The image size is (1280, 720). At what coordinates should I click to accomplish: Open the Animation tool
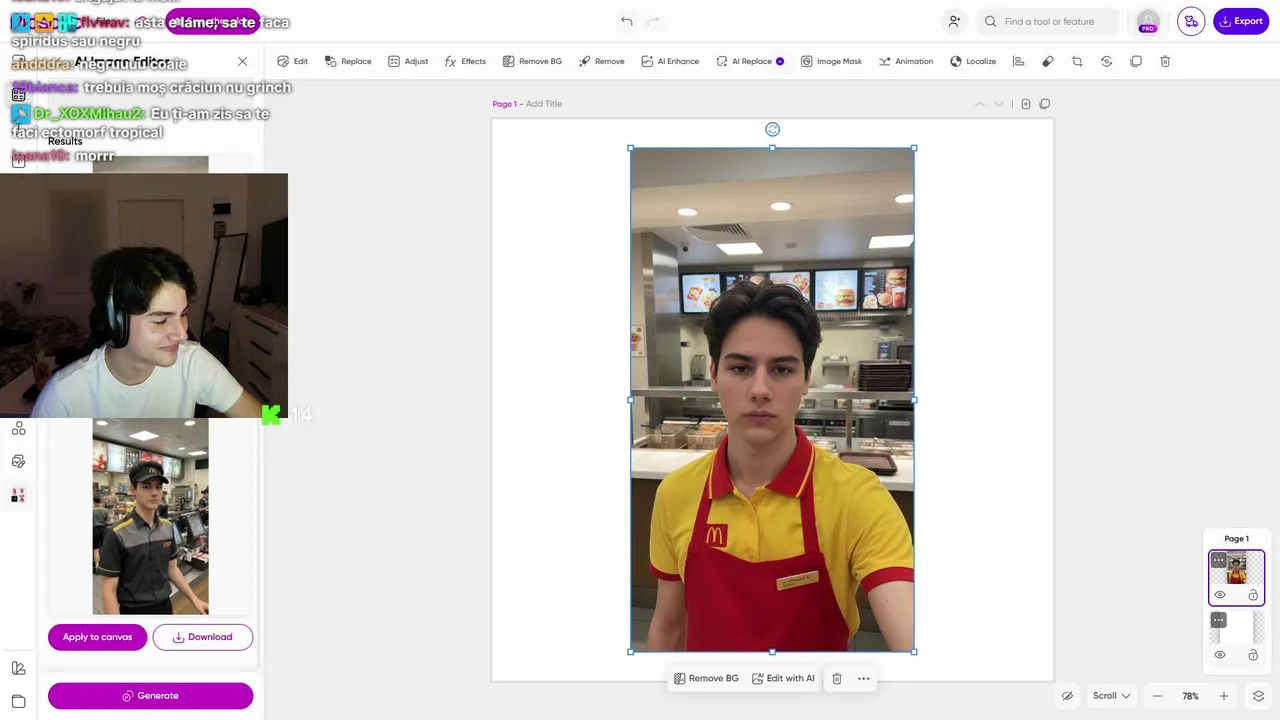[906, 61]
